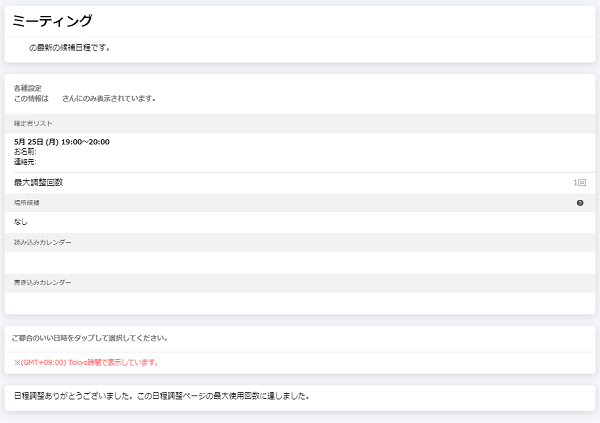
Task: Click the 1回 value on the right
Action: tap(579, 182)
